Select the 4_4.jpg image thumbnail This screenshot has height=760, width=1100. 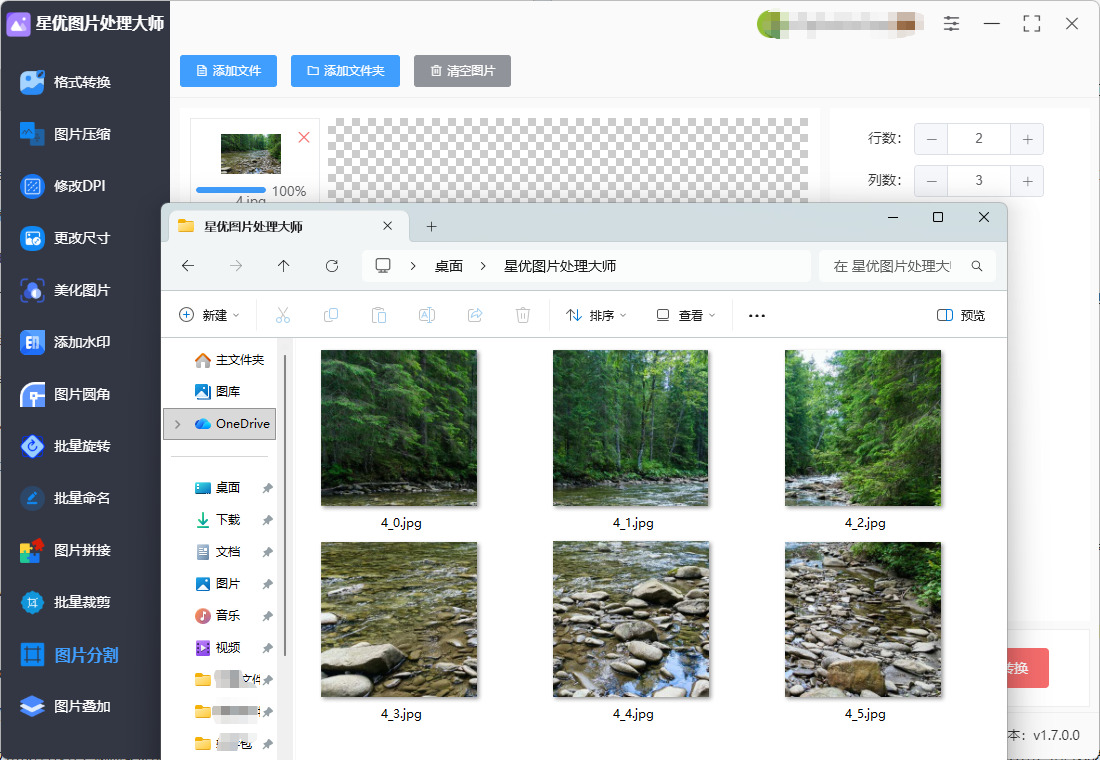631,620
